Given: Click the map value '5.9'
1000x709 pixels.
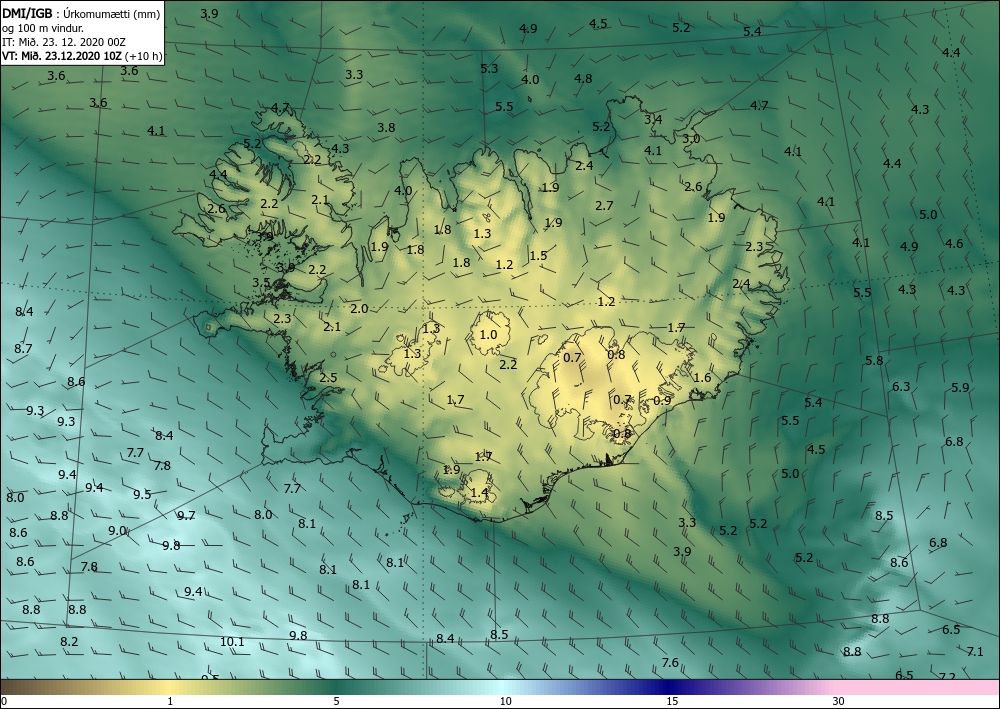Looking at the screenshot, I should point(960,388).
